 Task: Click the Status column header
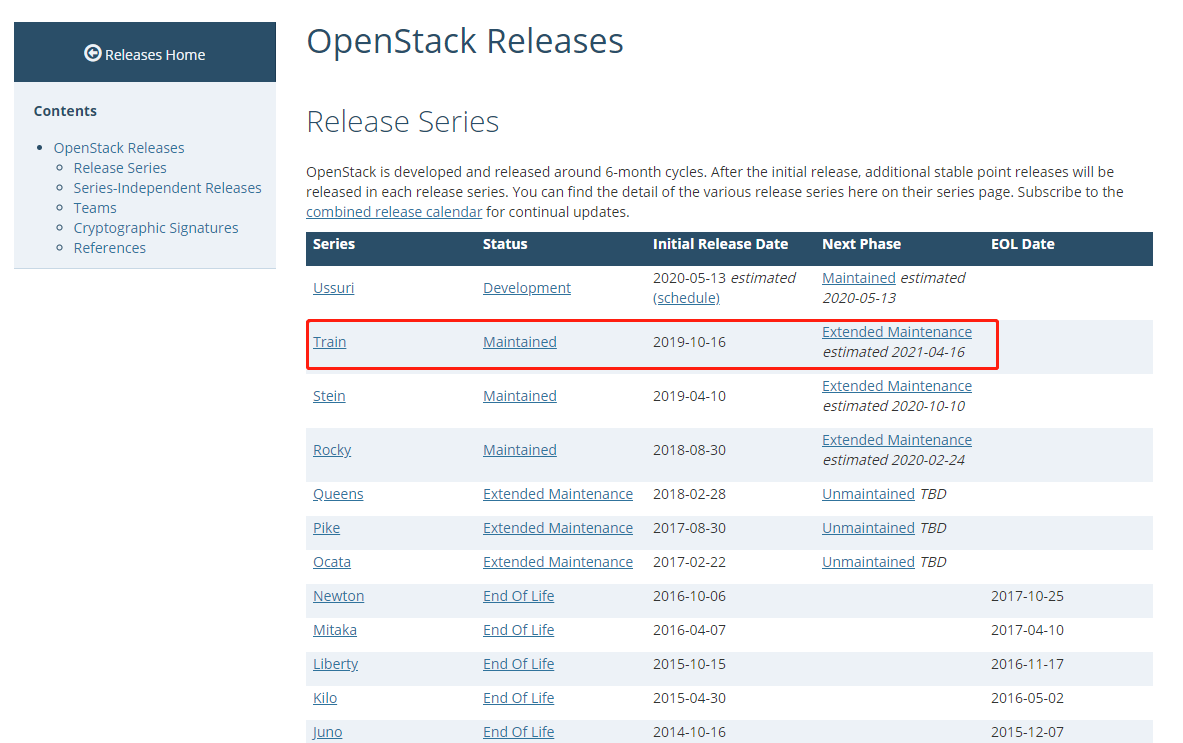point(505,244)
